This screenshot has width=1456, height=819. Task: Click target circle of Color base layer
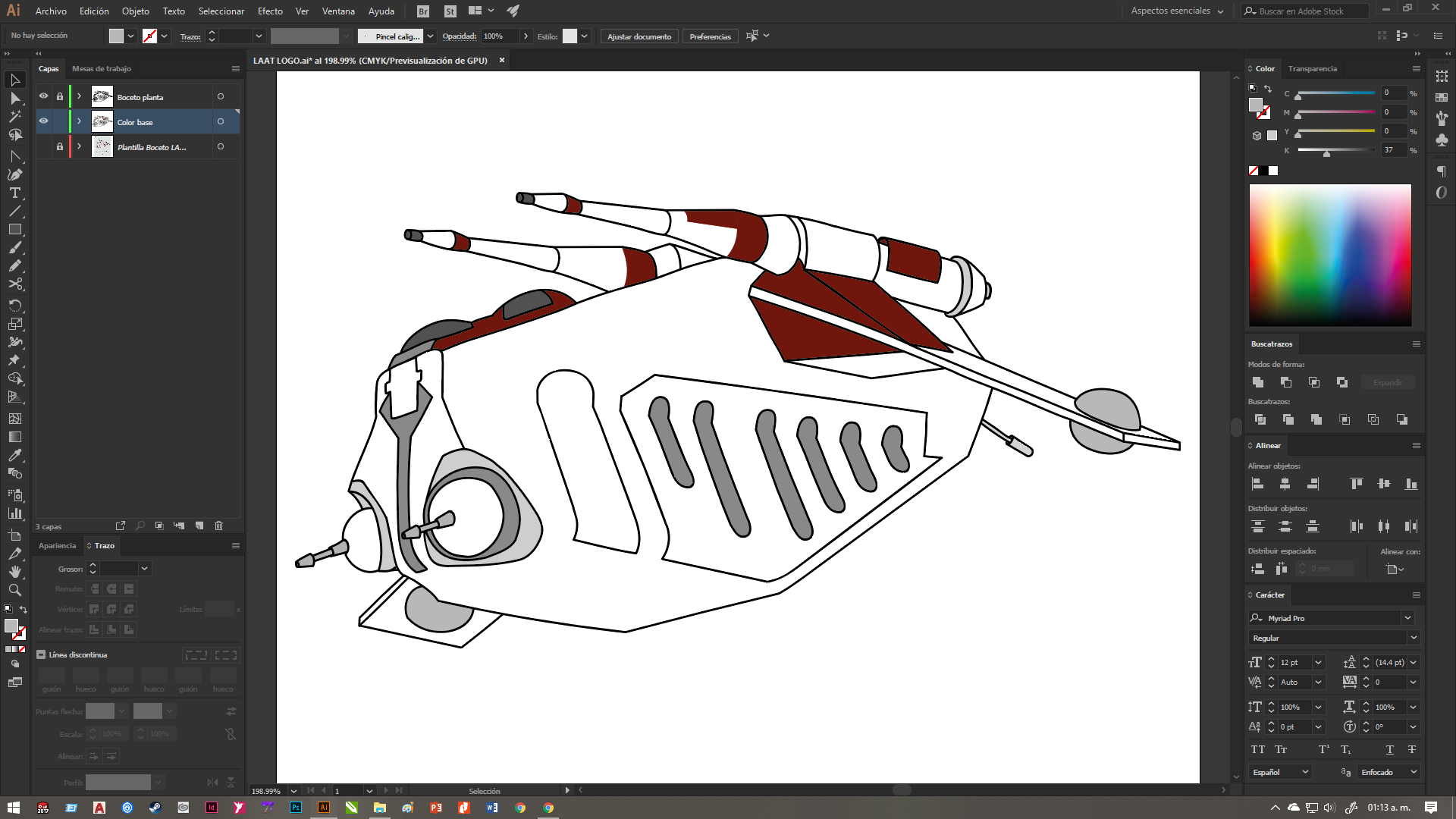click(221, 121)
